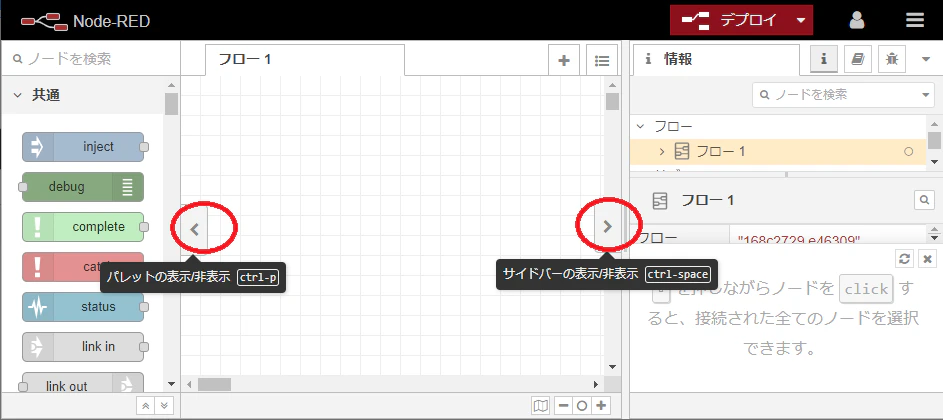This screenshot has height=420, width=943.
Task: Select the complete node in palette
Action: click(x=83, y=227)
